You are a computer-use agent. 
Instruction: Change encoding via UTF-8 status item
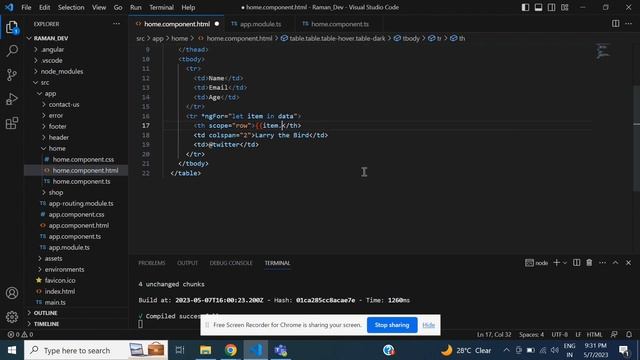click(x=560, y=334)
